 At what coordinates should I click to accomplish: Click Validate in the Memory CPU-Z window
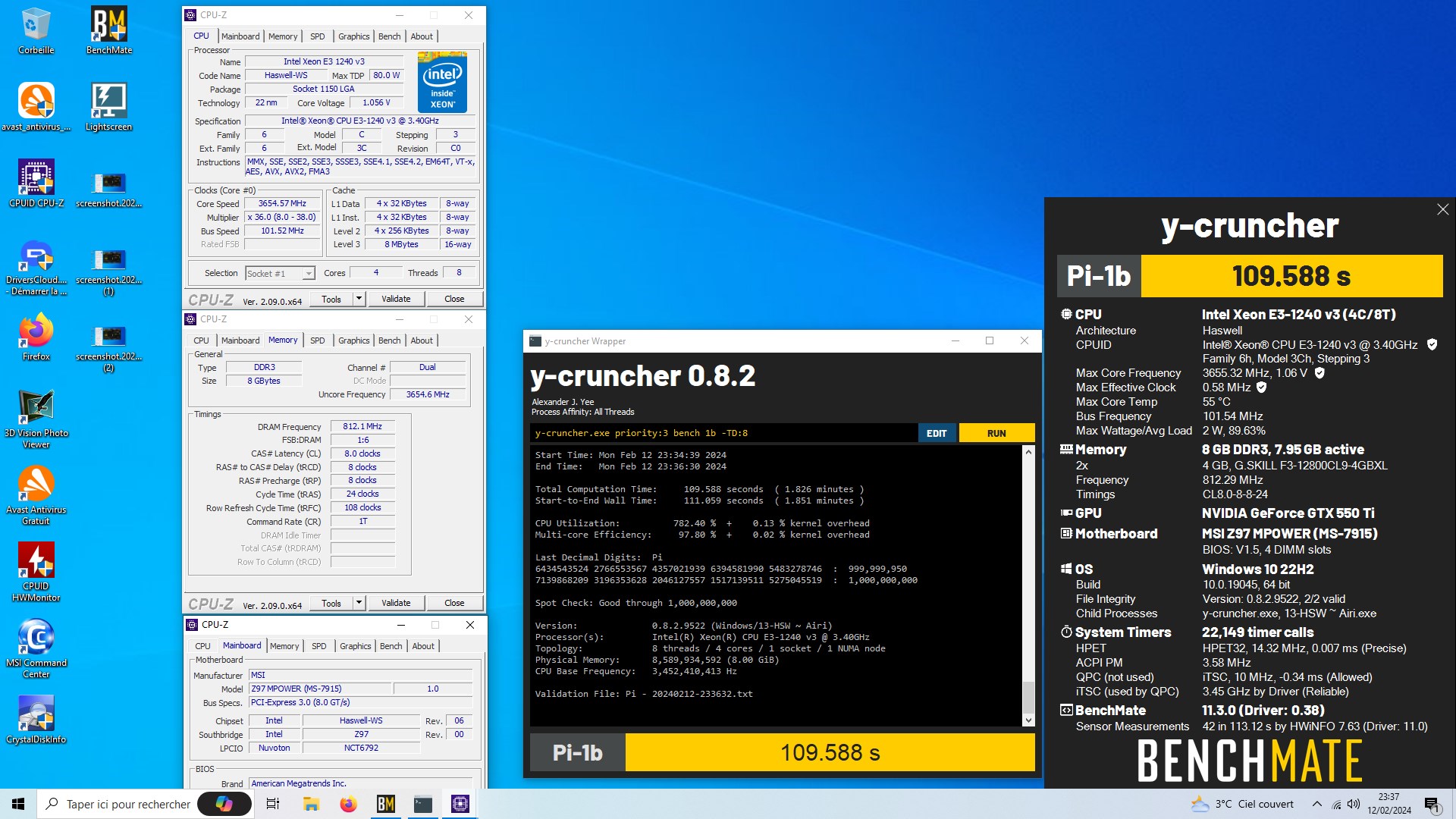pos(396,603)
